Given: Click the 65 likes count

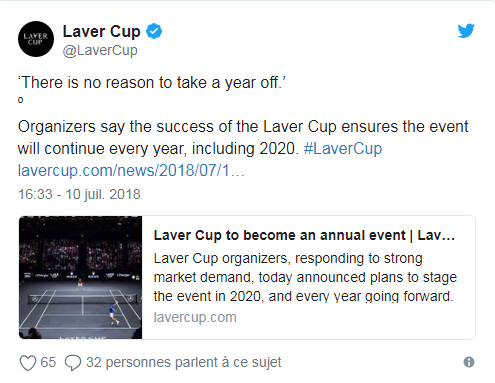Looking at the screenshot, I should tap(48, 362).
